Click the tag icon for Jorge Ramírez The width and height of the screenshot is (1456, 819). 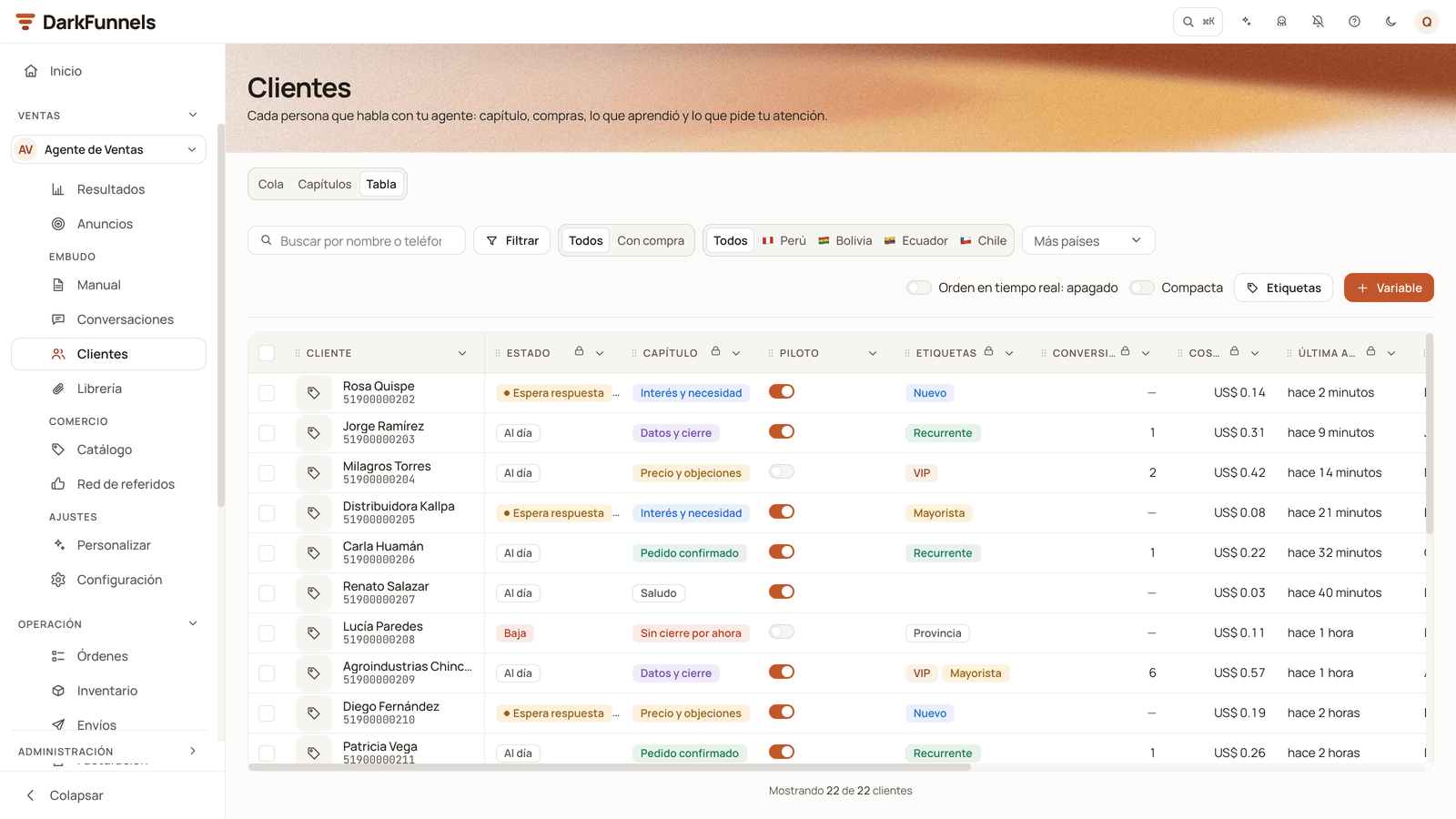[x=314, y=433]
